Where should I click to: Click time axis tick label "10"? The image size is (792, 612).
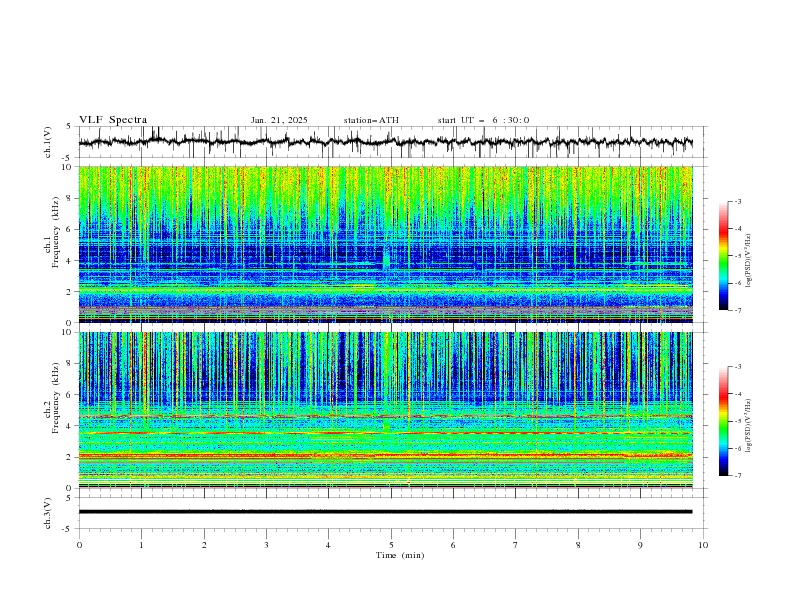pyautogui.click(x=703, y=545)
